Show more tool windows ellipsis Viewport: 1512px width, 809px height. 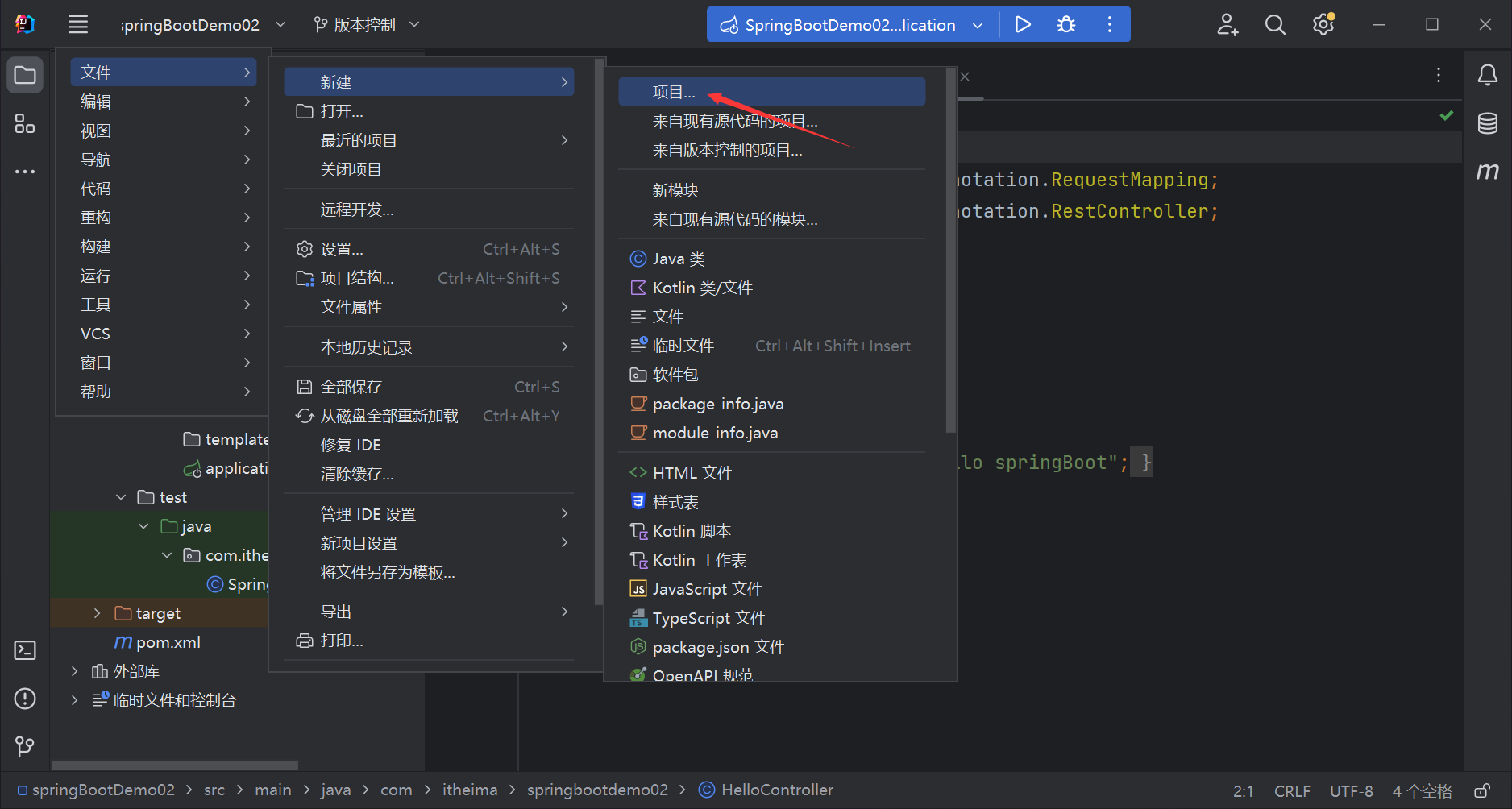click(x=25, y=172)
